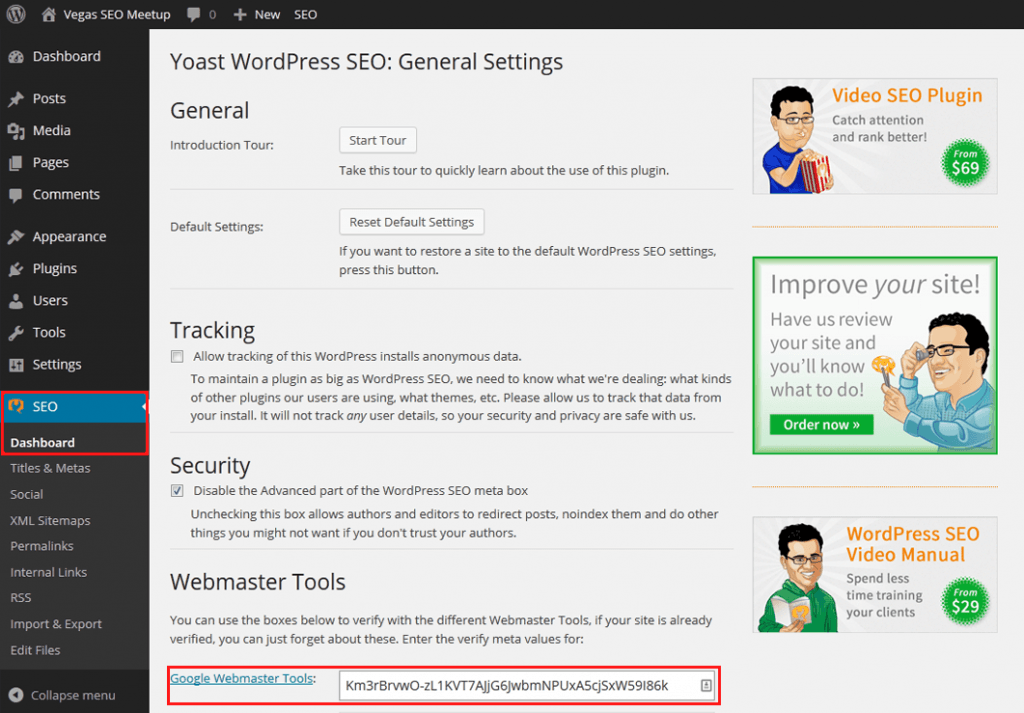The height and width of the screenshot is (713, 1024).
Task: Open the Video SEO Plugin banner
Action: pyautogui.click(x=875, y=136)
